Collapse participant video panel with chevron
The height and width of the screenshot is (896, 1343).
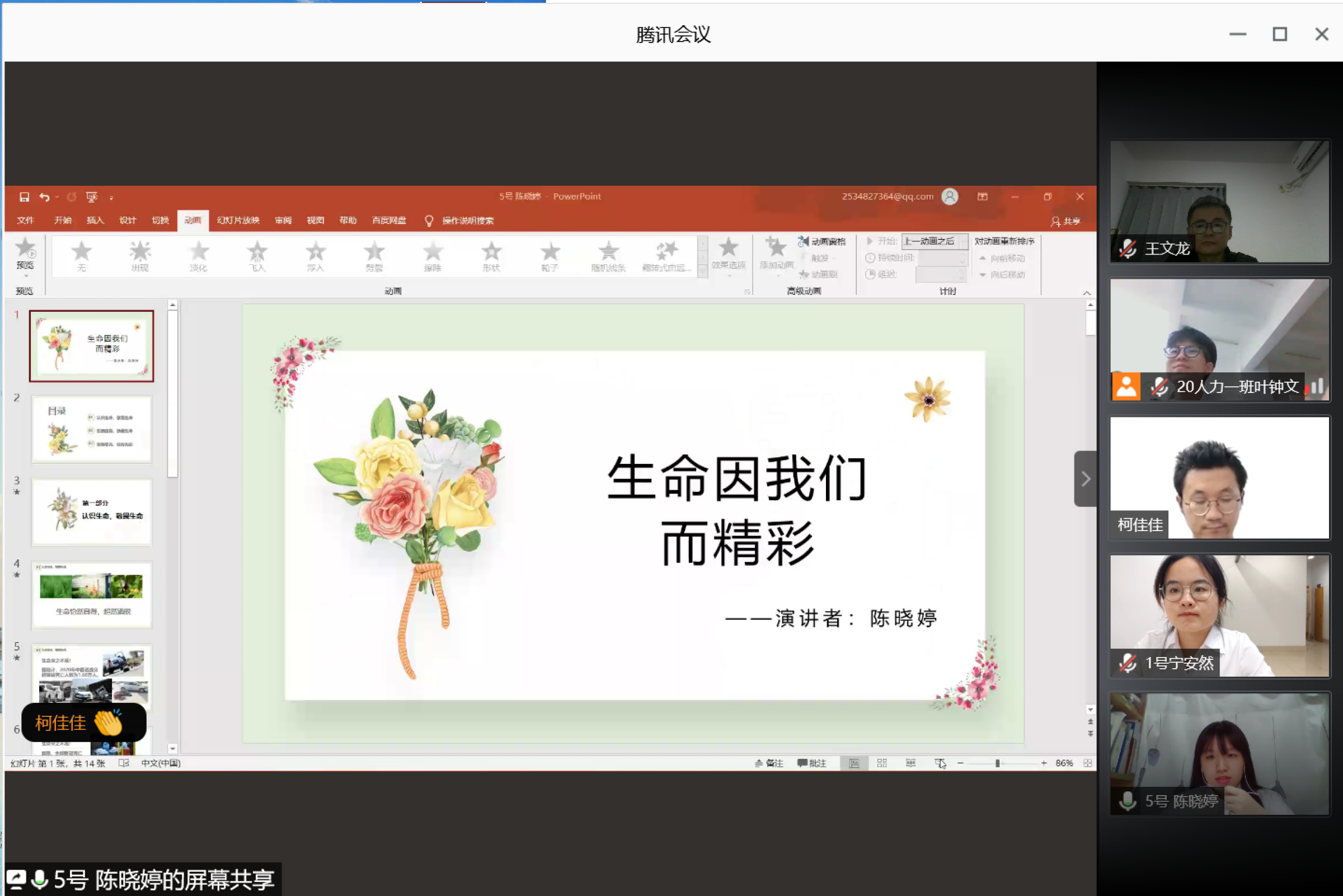[x=1085, y=479]
